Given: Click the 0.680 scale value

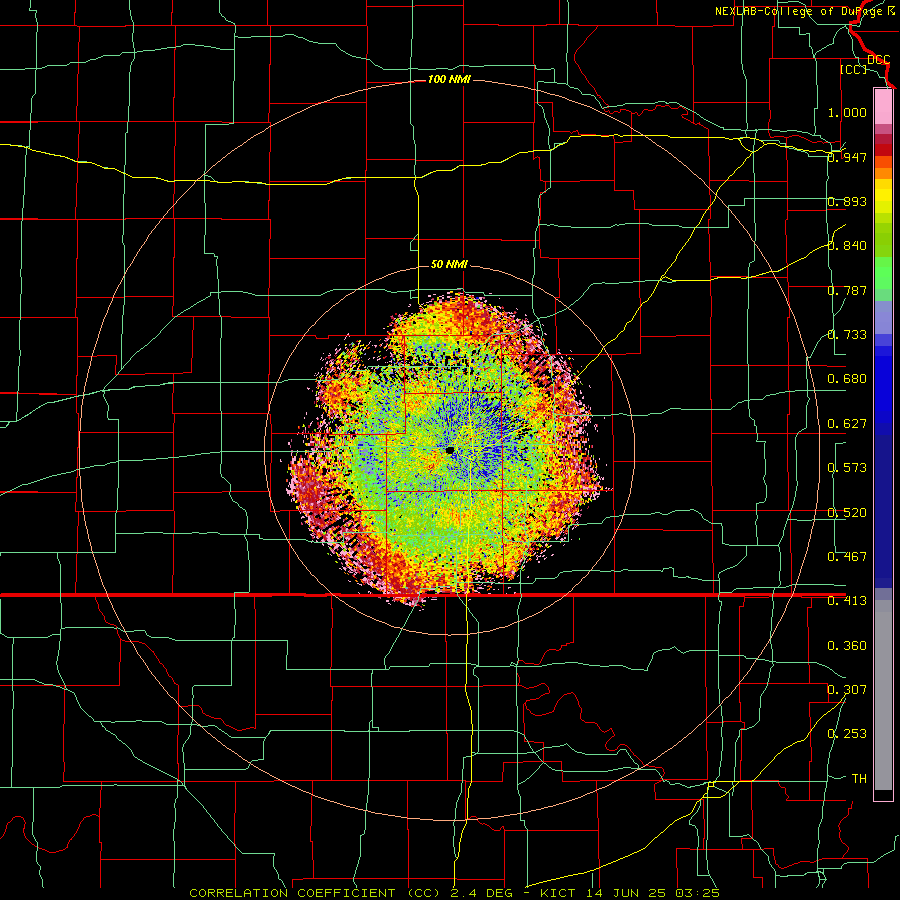Looking at the screenshot, I should tap(847, 379).
